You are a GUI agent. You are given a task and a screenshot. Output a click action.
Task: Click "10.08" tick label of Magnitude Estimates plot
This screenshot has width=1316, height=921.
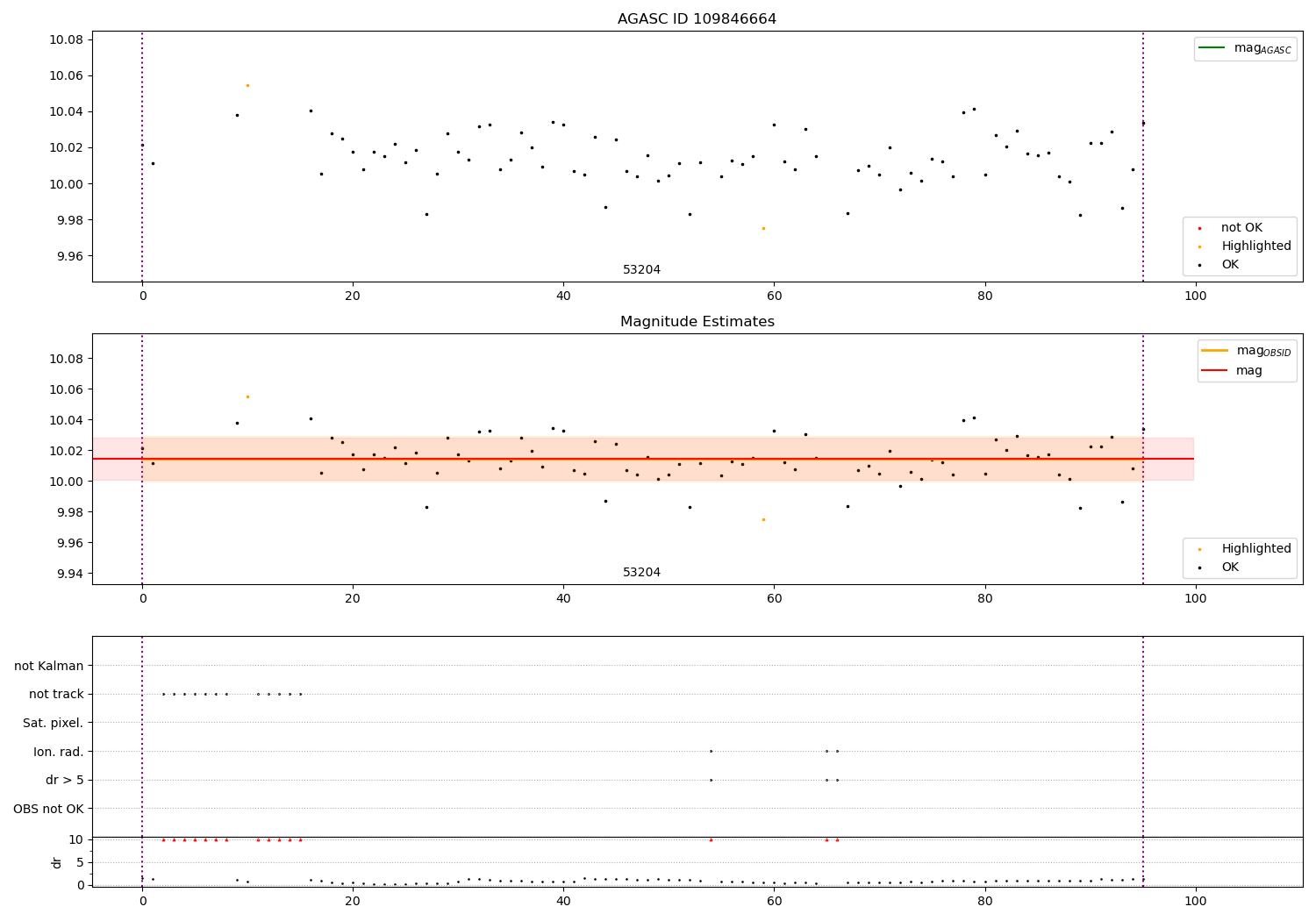click(65, 359)
